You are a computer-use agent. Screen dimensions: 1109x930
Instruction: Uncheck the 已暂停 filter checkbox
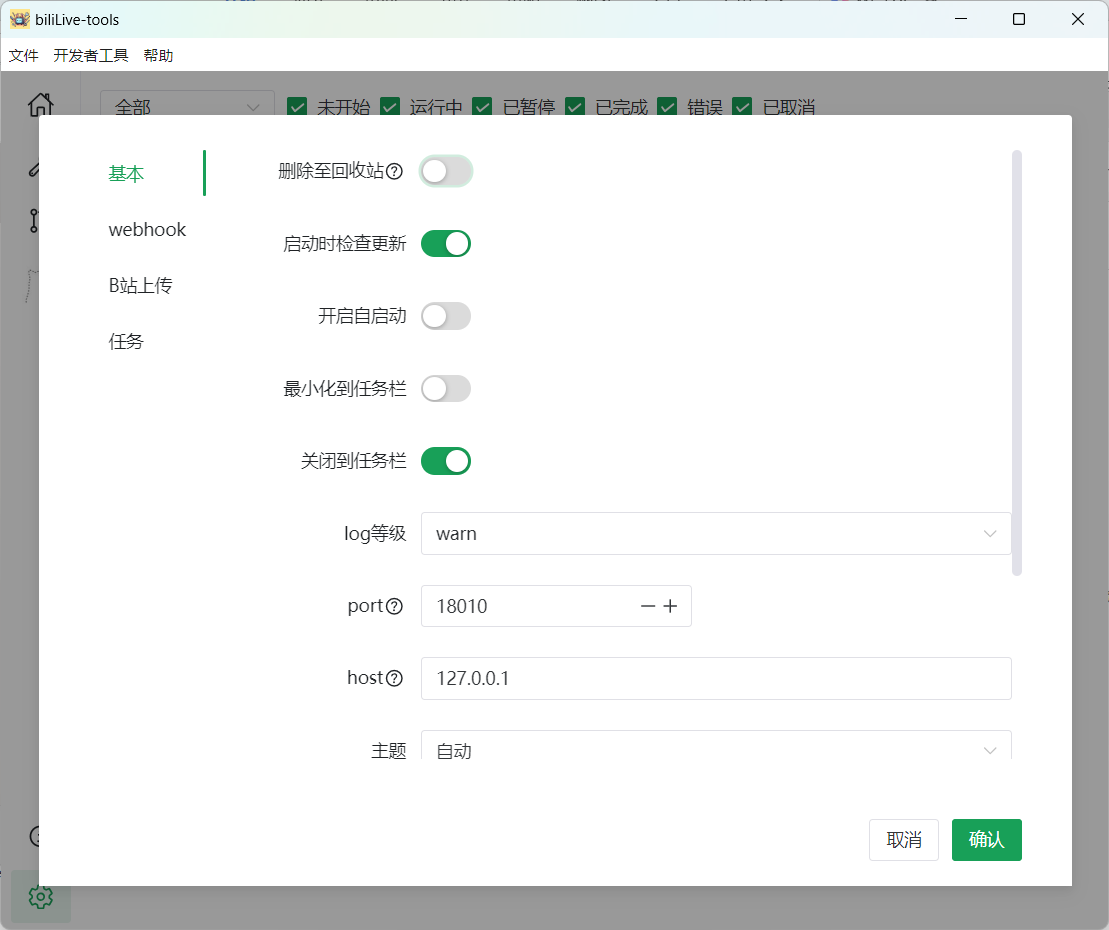click(x=482, y=107)
